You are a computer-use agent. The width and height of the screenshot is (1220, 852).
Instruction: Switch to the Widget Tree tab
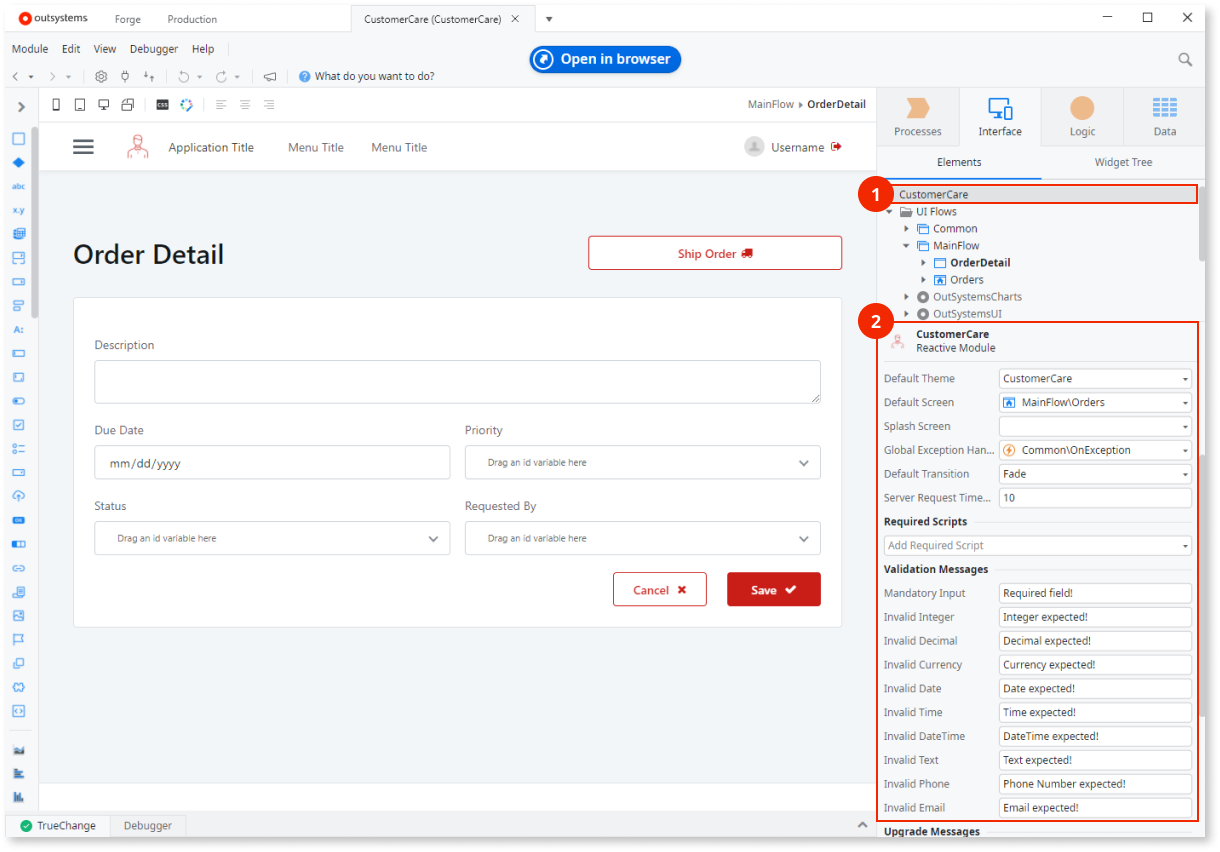[x=1123, y=162]
